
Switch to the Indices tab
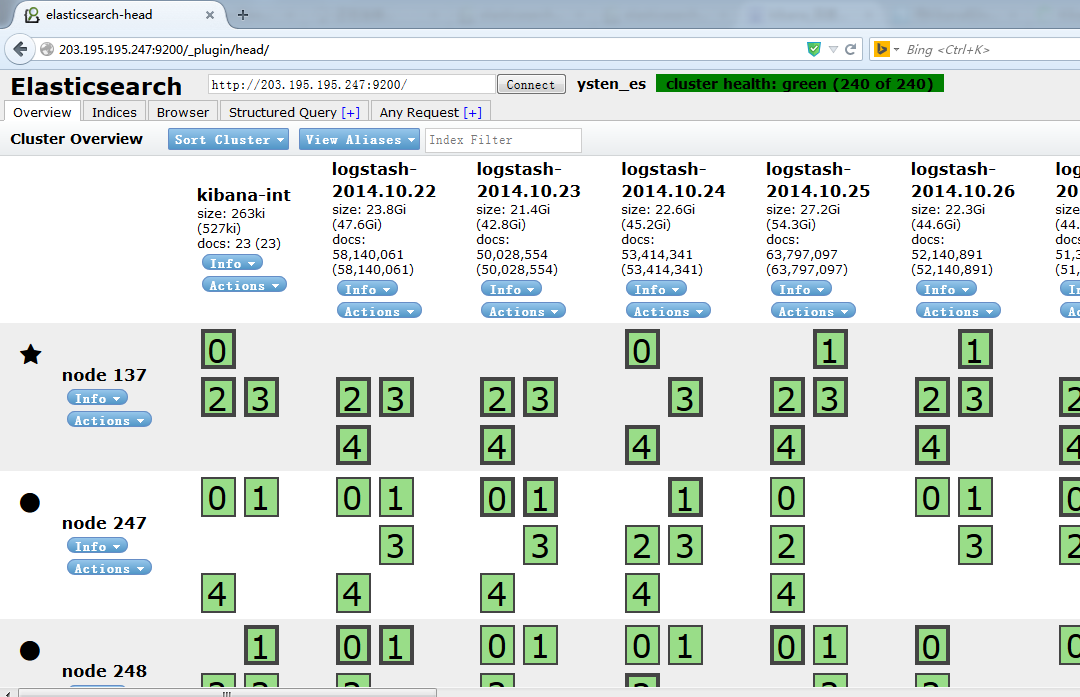tap(114, 112)
